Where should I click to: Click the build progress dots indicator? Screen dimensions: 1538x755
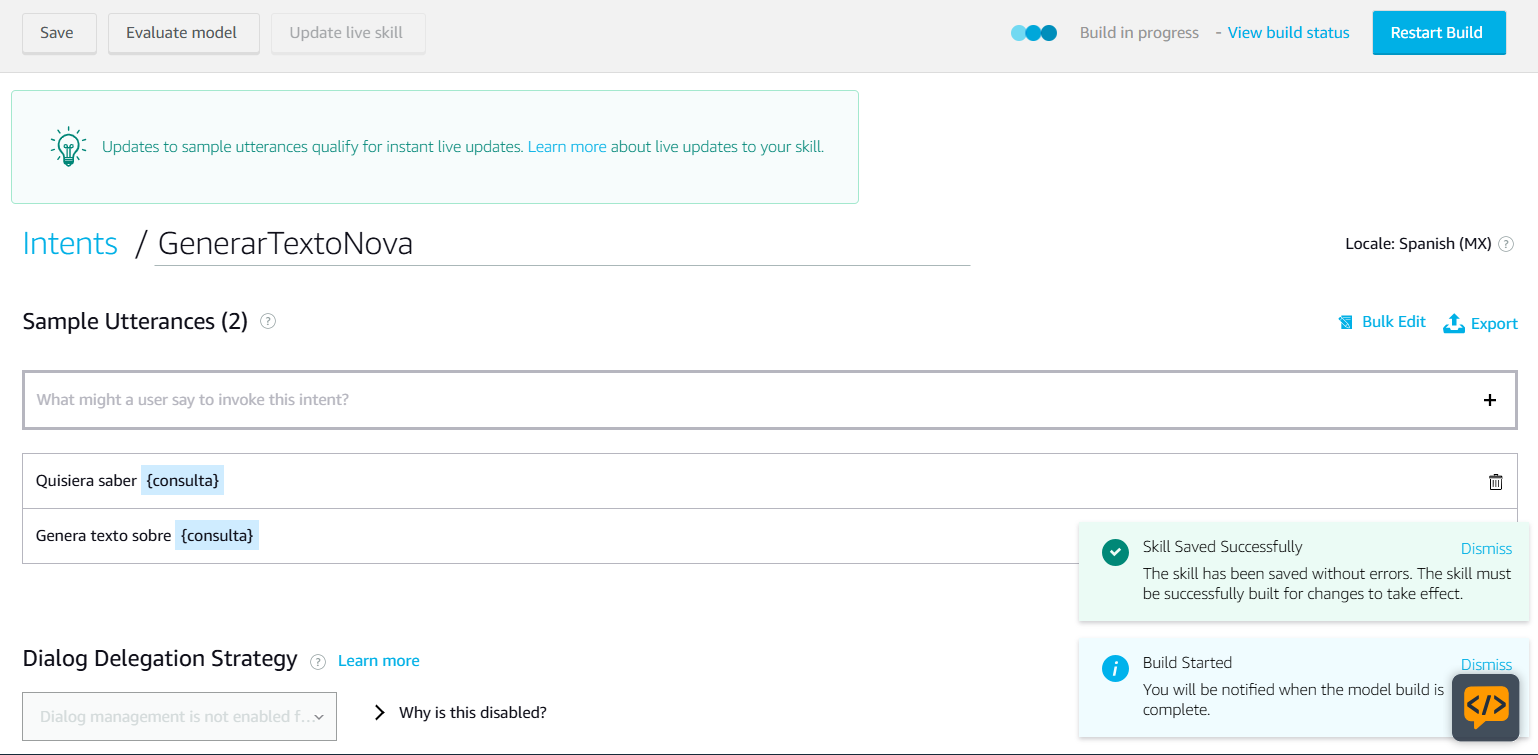tap(1034, 33)
